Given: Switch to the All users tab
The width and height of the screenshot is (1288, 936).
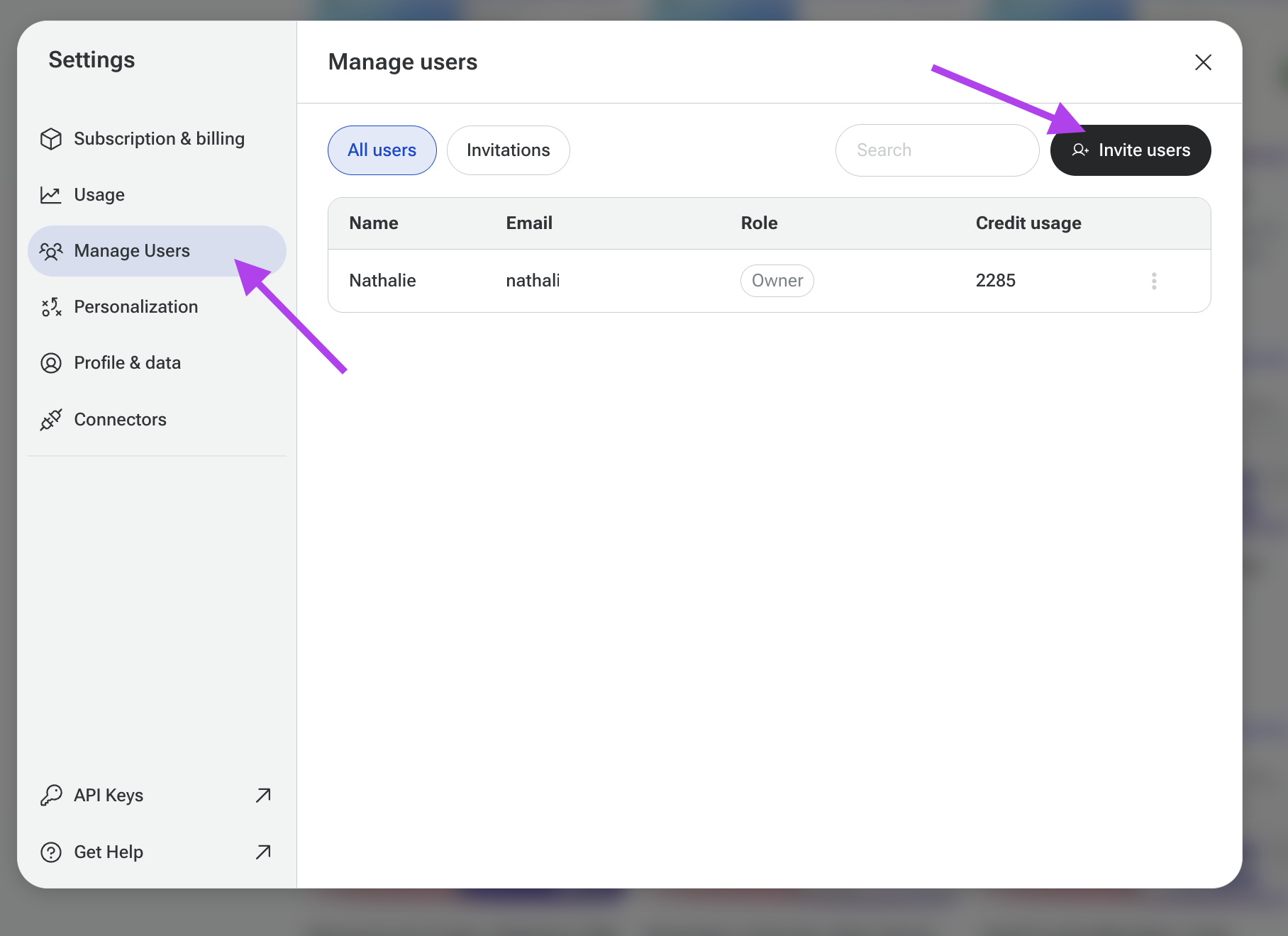Looking at the screenshot, I should 382,150.
